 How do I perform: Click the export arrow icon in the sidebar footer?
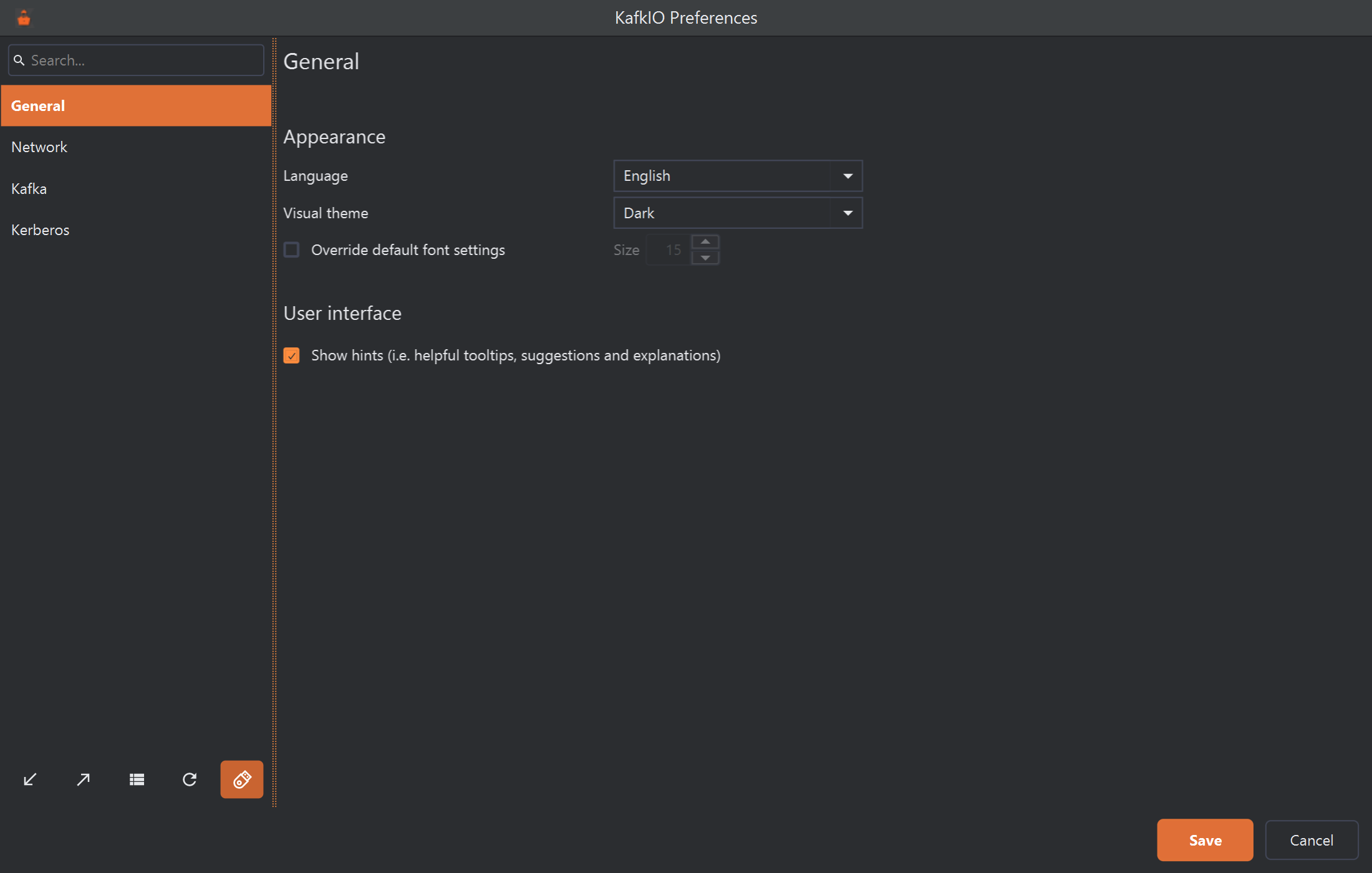(83, 779)
